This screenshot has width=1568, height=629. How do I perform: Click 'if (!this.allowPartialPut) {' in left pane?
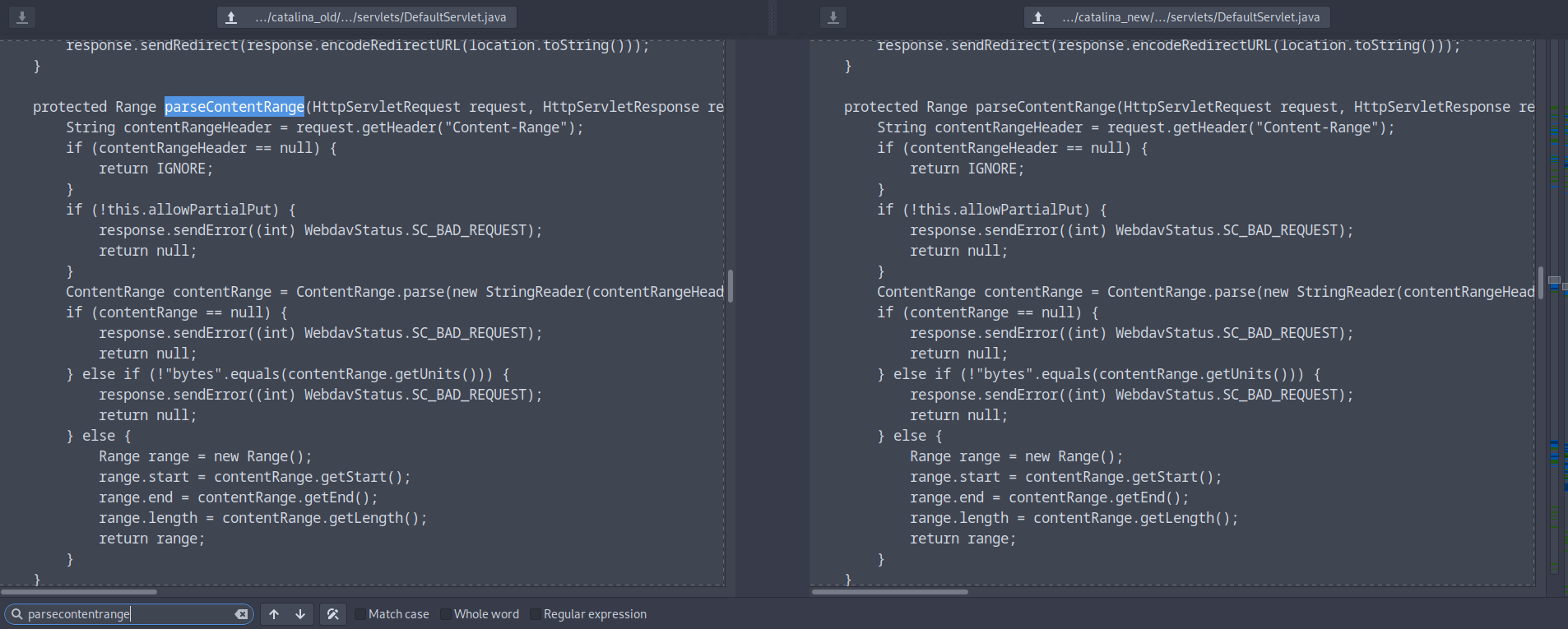pyautogui.click(x=181, y=210)
